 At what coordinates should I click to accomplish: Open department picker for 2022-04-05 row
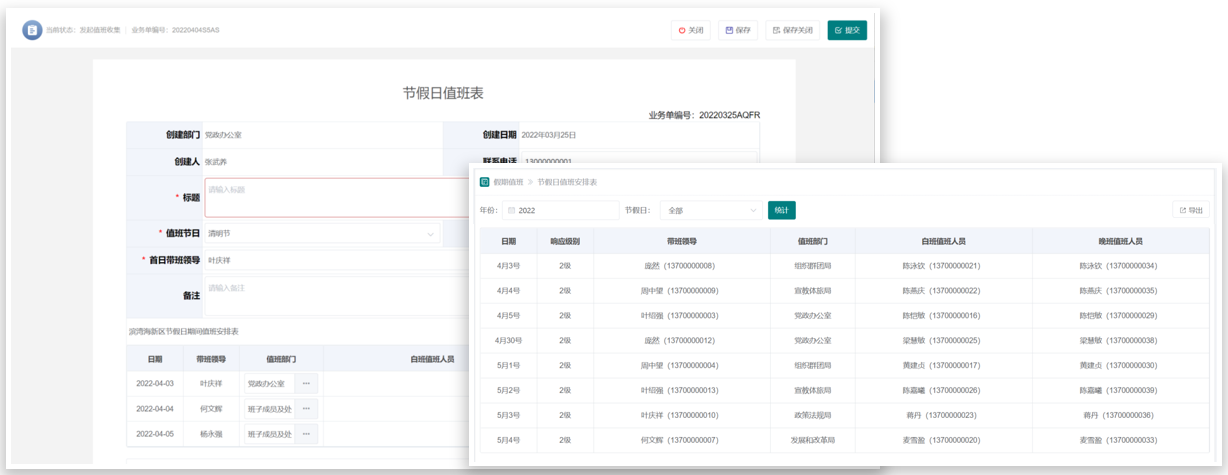click(306, 434)
